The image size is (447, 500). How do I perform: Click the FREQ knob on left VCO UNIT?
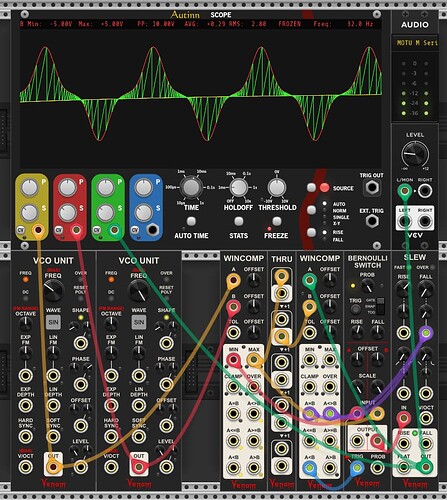point(53,291)
